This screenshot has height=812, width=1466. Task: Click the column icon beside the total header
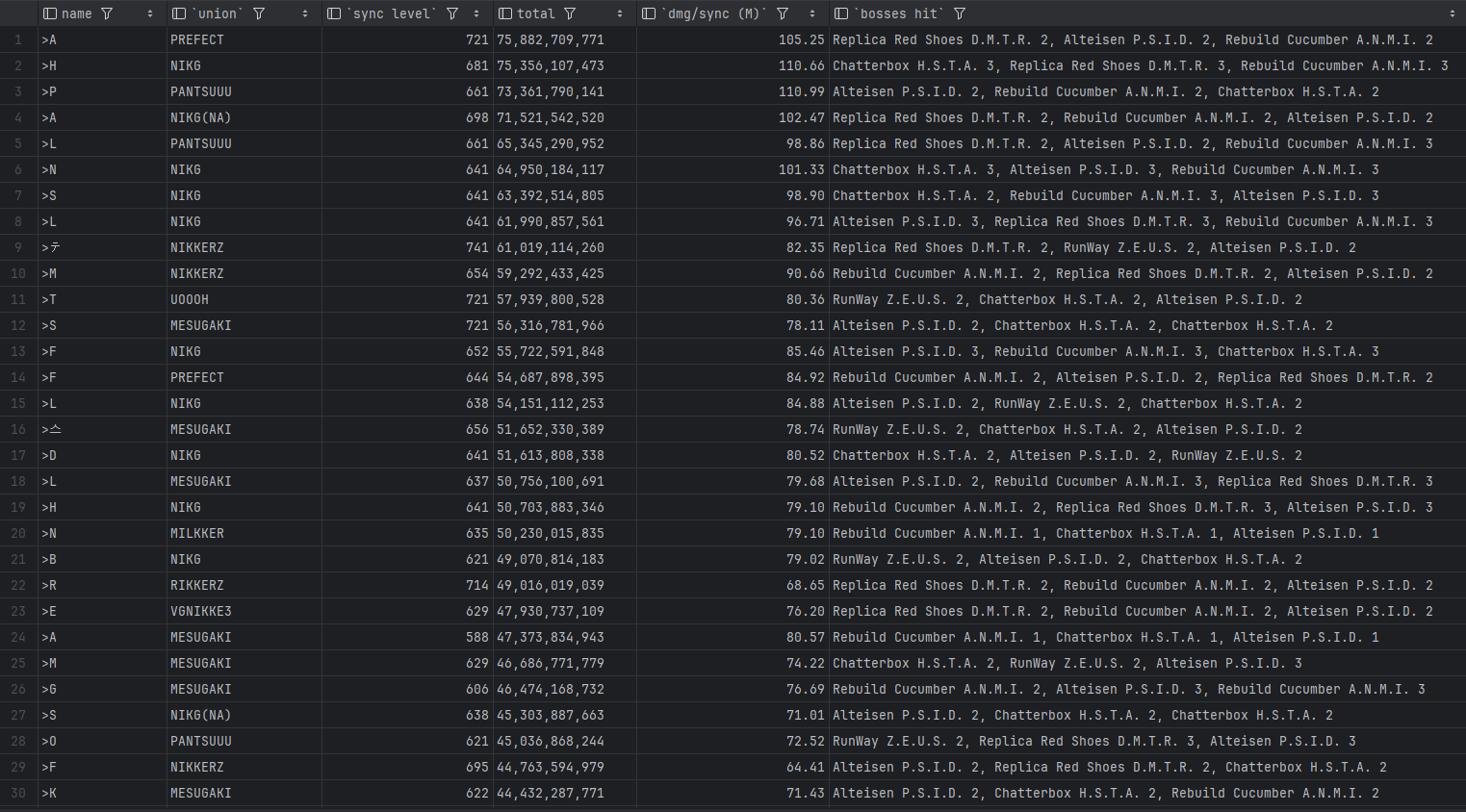coord(505,13)
